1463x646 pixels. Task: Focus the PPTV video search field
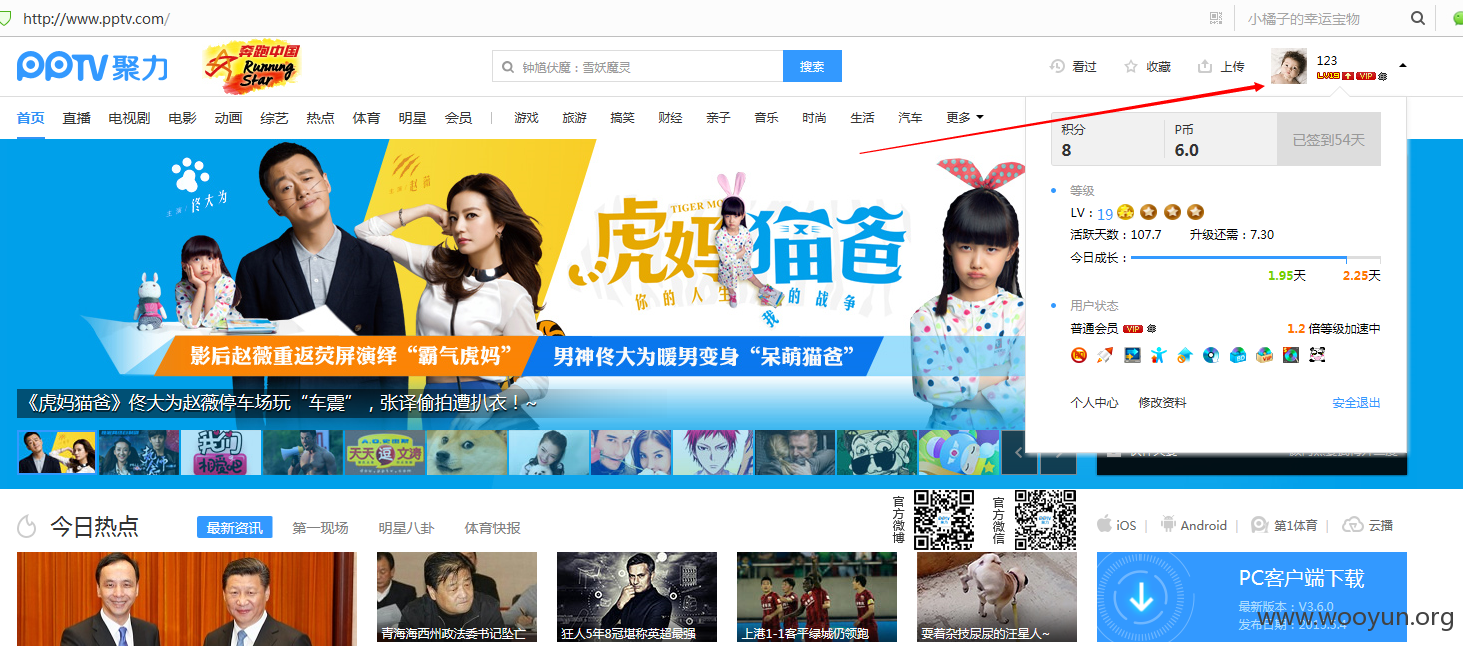tap(638, 67)
